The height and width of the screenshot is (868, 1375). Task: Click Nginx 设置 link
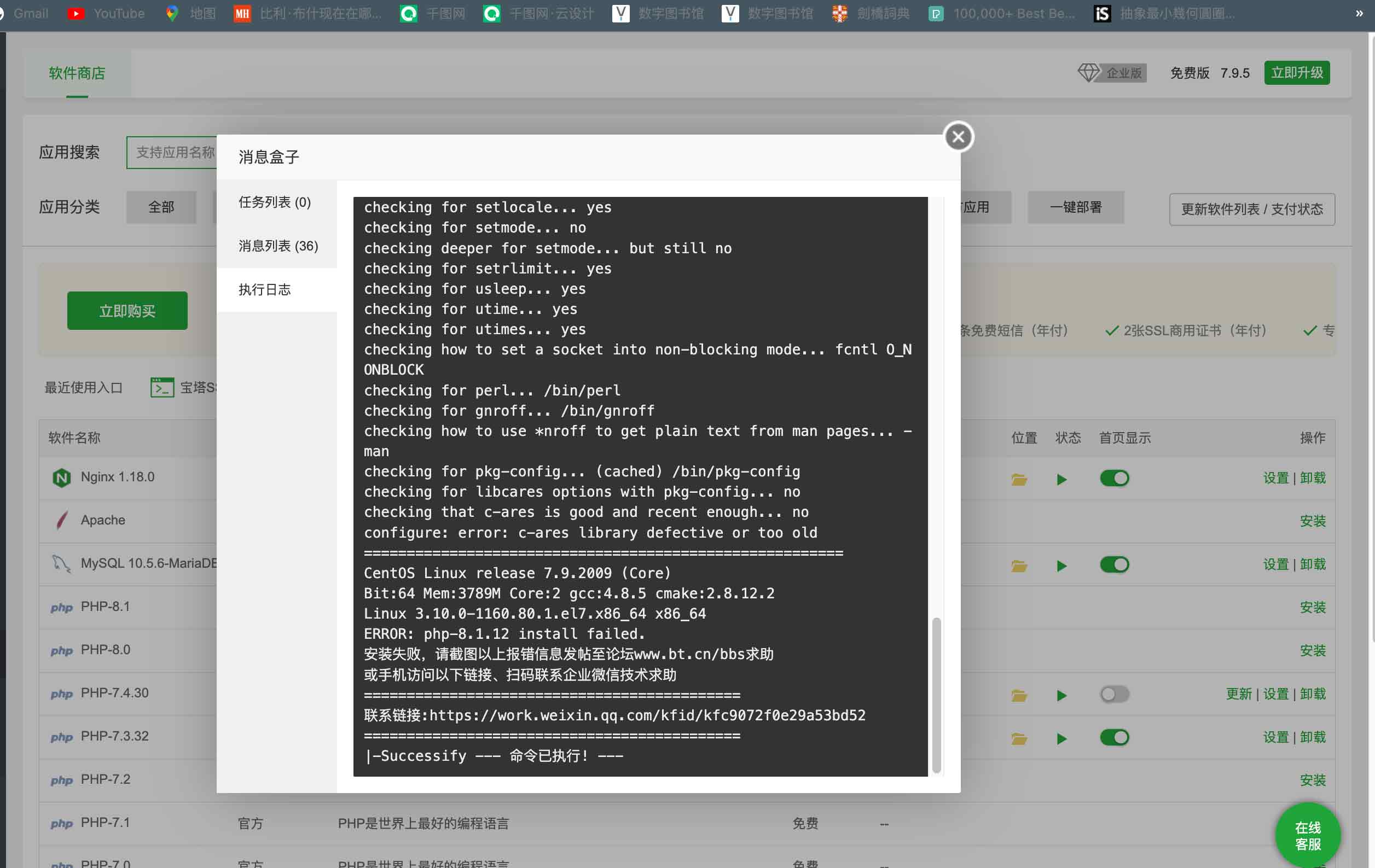pyautogui.click(x=1275, y=477)
